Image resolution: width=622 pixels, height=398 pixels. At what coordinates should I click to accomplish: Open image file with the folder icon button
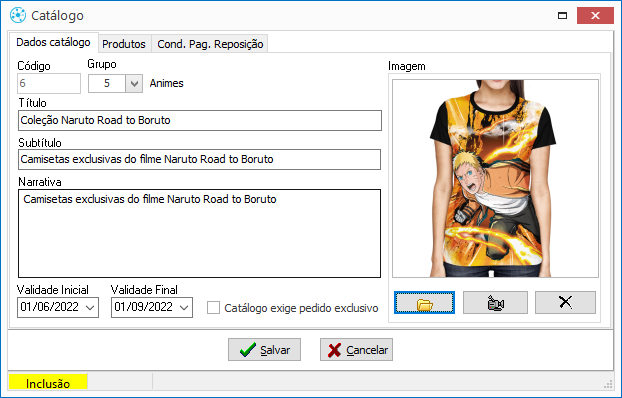pyautogui.click(x=424, y=303)
